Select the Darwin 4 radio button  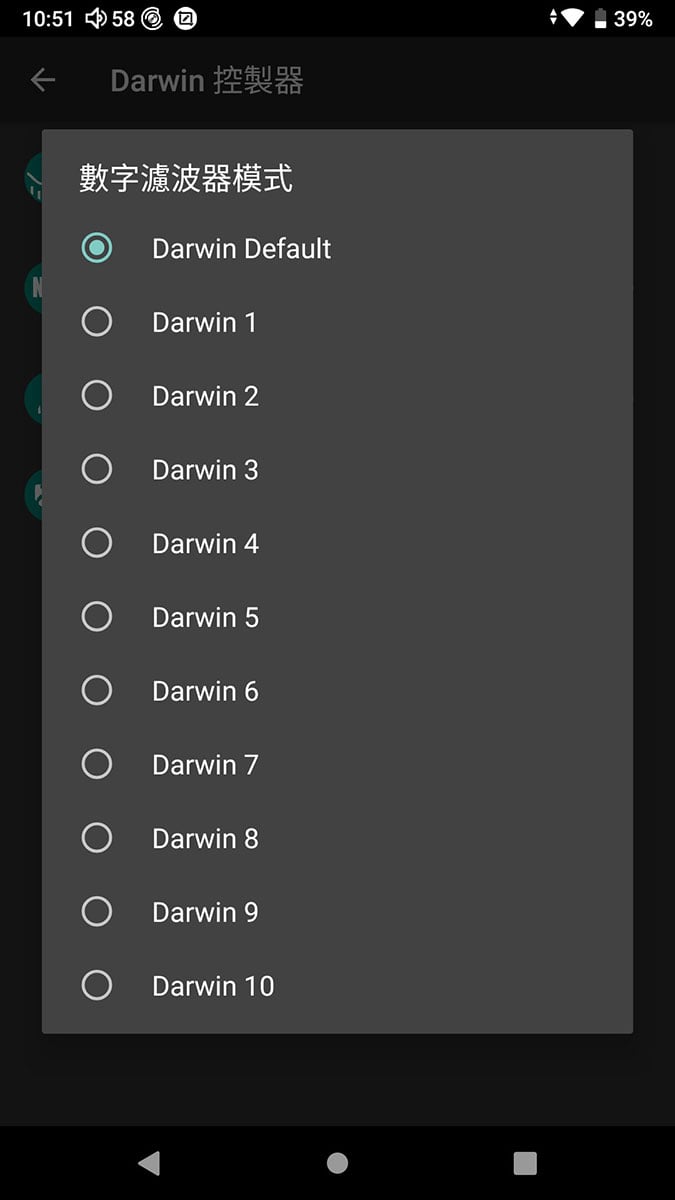pos(97,543)
